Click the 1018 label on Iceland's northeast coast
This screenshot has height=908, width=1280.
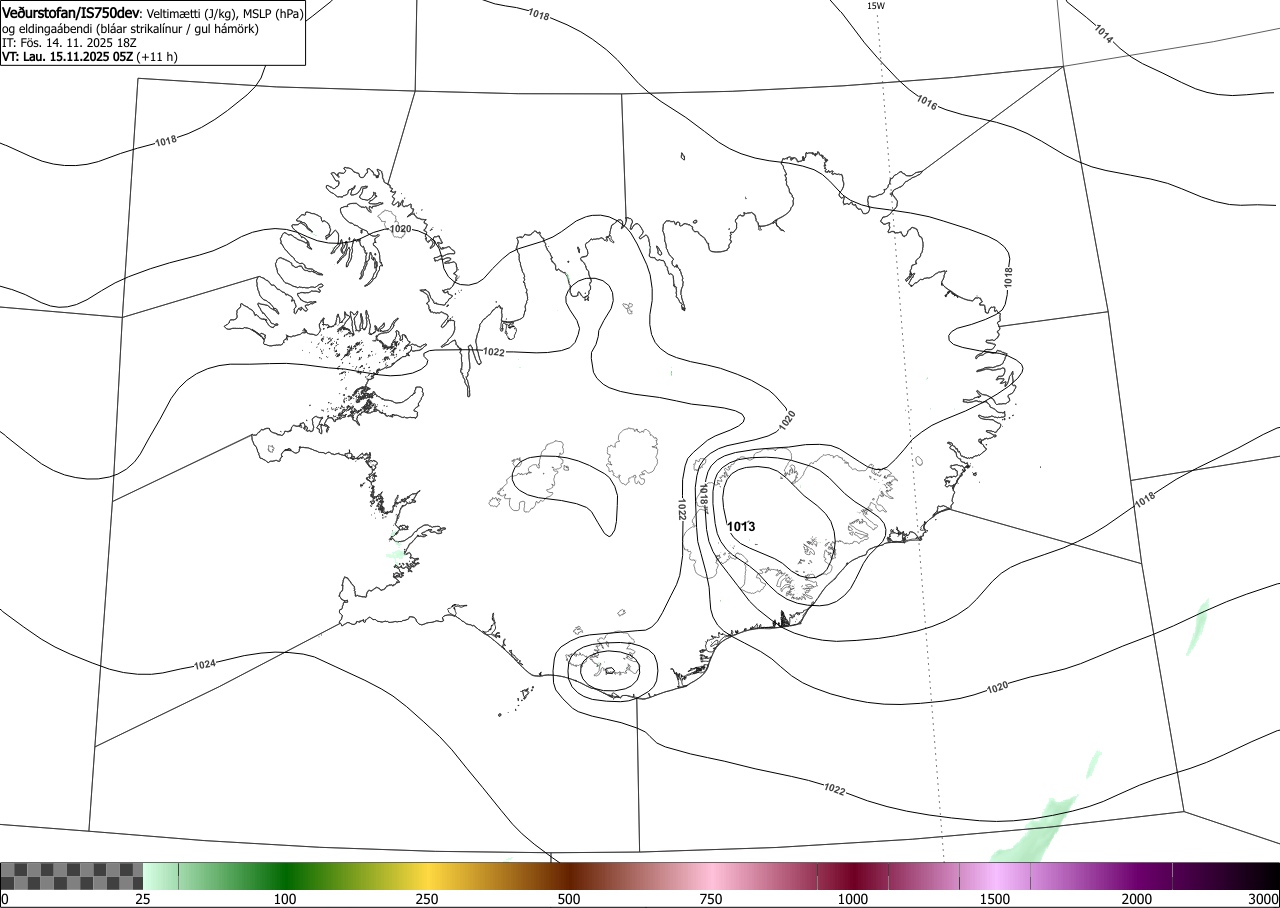(x=1009, y=277)
